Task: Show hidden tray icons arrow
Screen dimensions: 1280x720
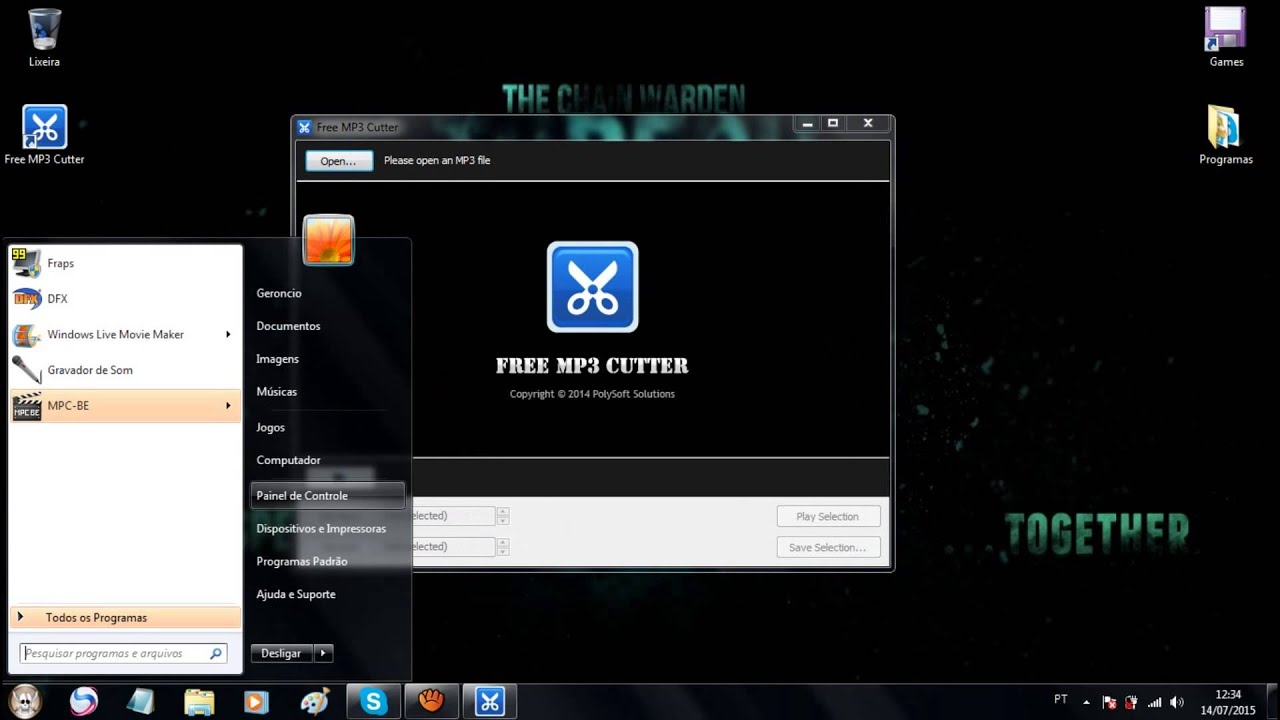Action: pyautogui.click(x=1087, y=702)
